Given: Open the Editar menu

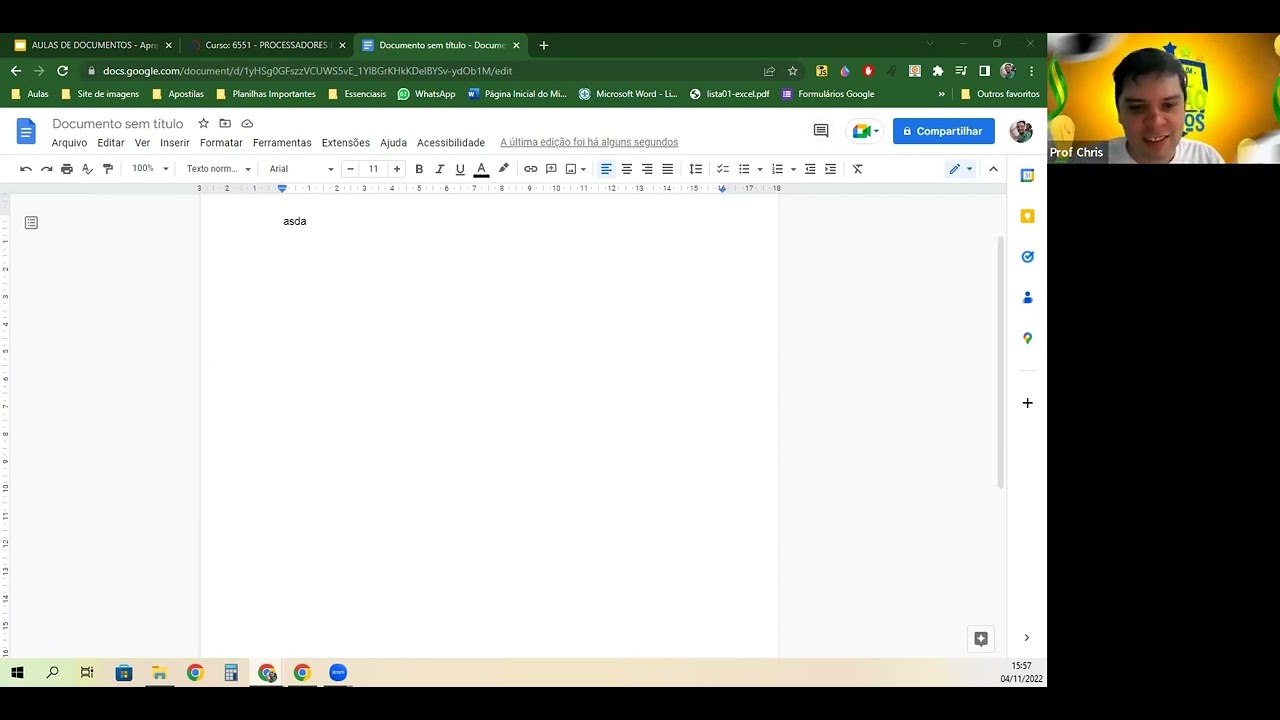Looking at the screenshot, I should [x=111, y=143].
